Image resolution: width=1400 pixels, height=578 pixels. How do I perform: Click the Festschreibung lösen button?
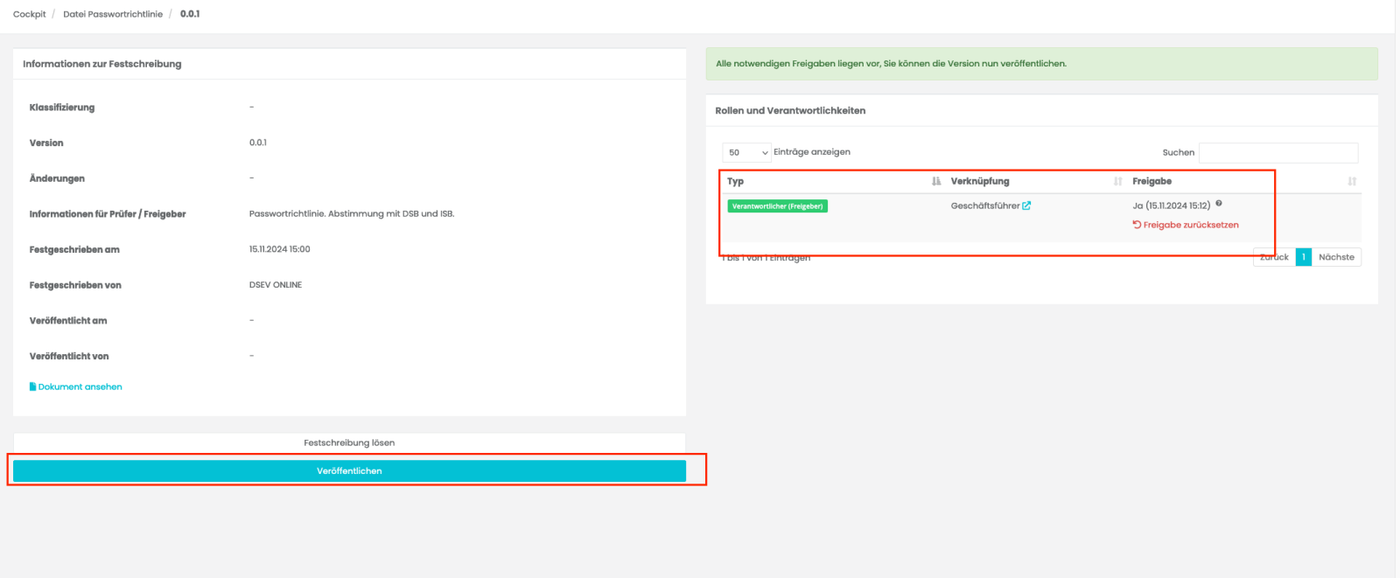coord(349,443)
